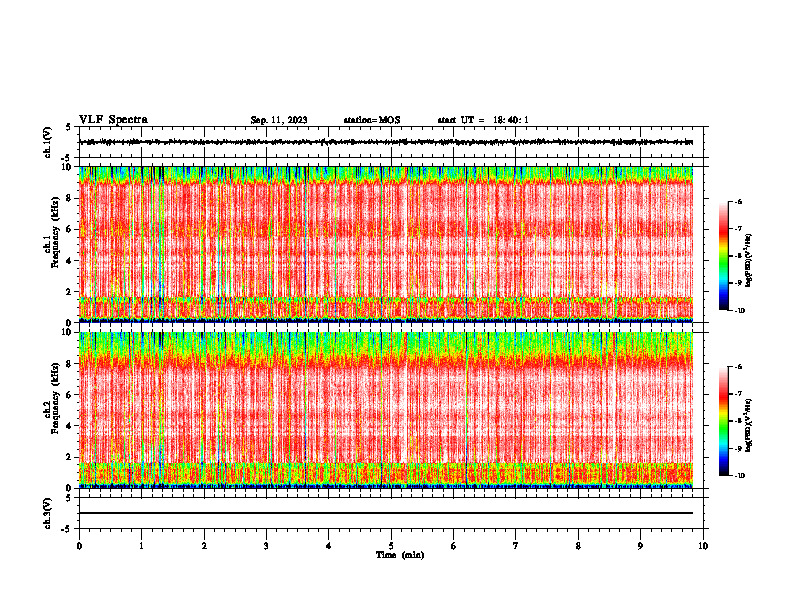
Task: Click the time axis tick label 6
Action: tap(454, 546)
